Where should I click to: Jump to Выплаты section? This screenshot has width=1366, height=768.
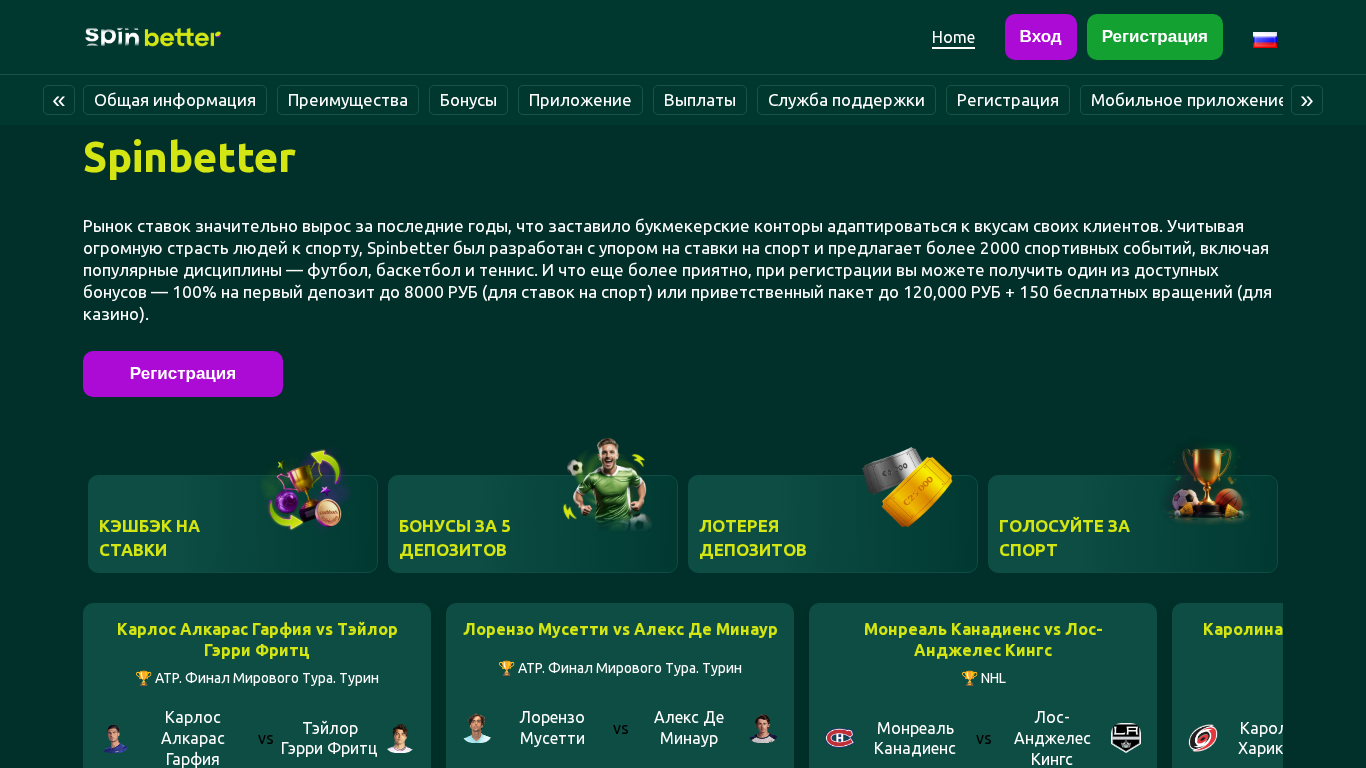pyautogui.click(x=700, y=100)
